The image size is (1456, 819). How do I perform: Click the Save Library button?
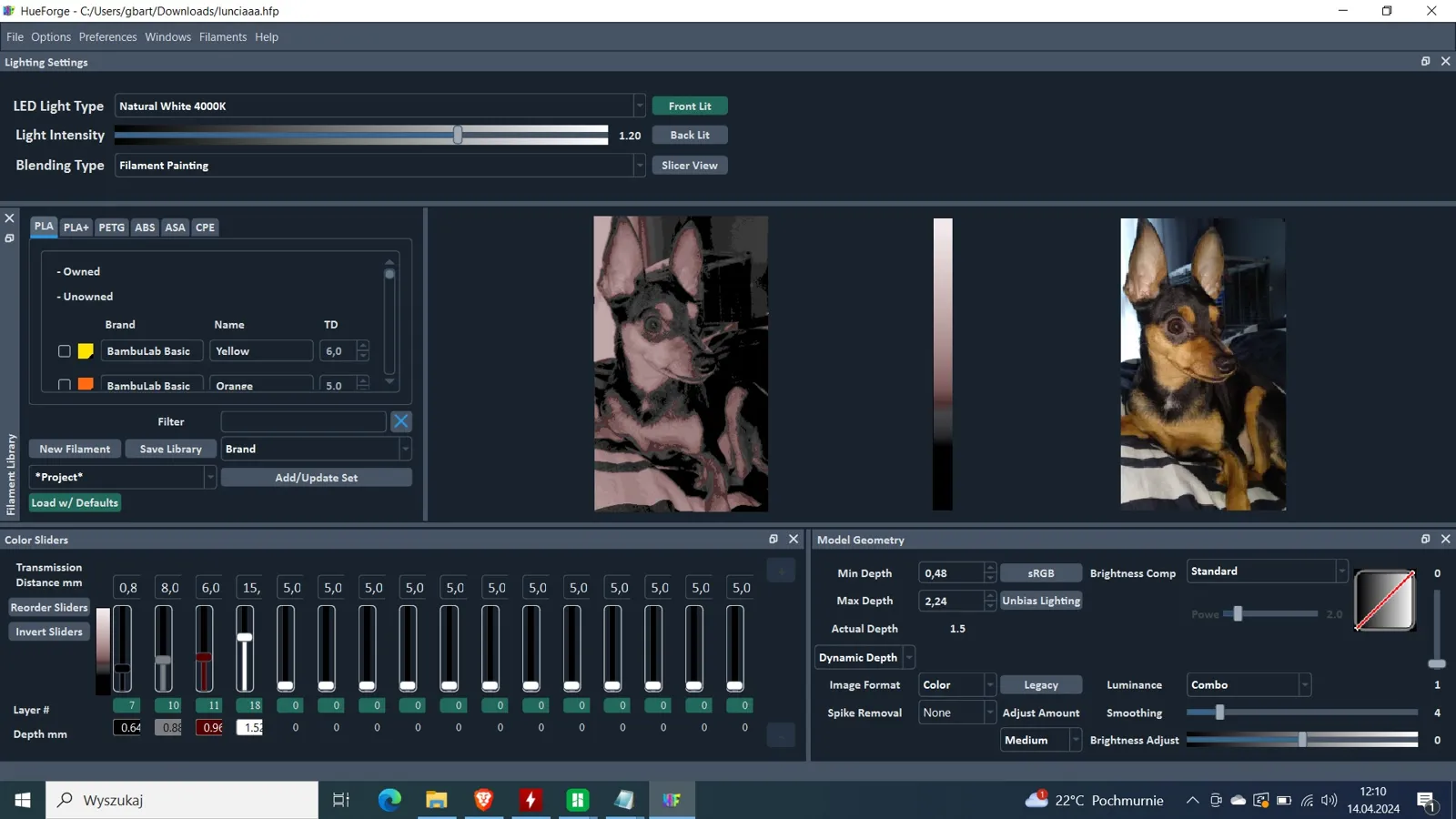click(170, 449)
